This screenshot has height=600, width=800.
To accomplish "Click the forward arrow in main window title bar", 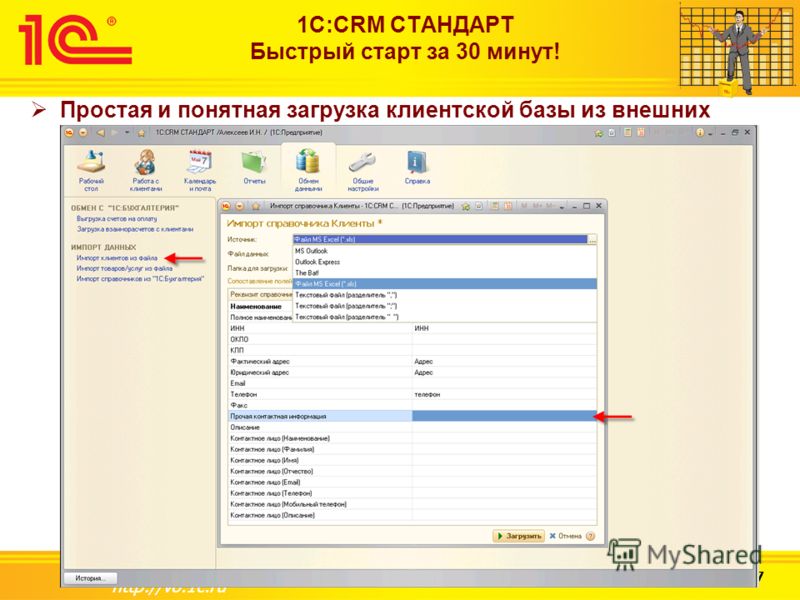I will click(115, 133).
